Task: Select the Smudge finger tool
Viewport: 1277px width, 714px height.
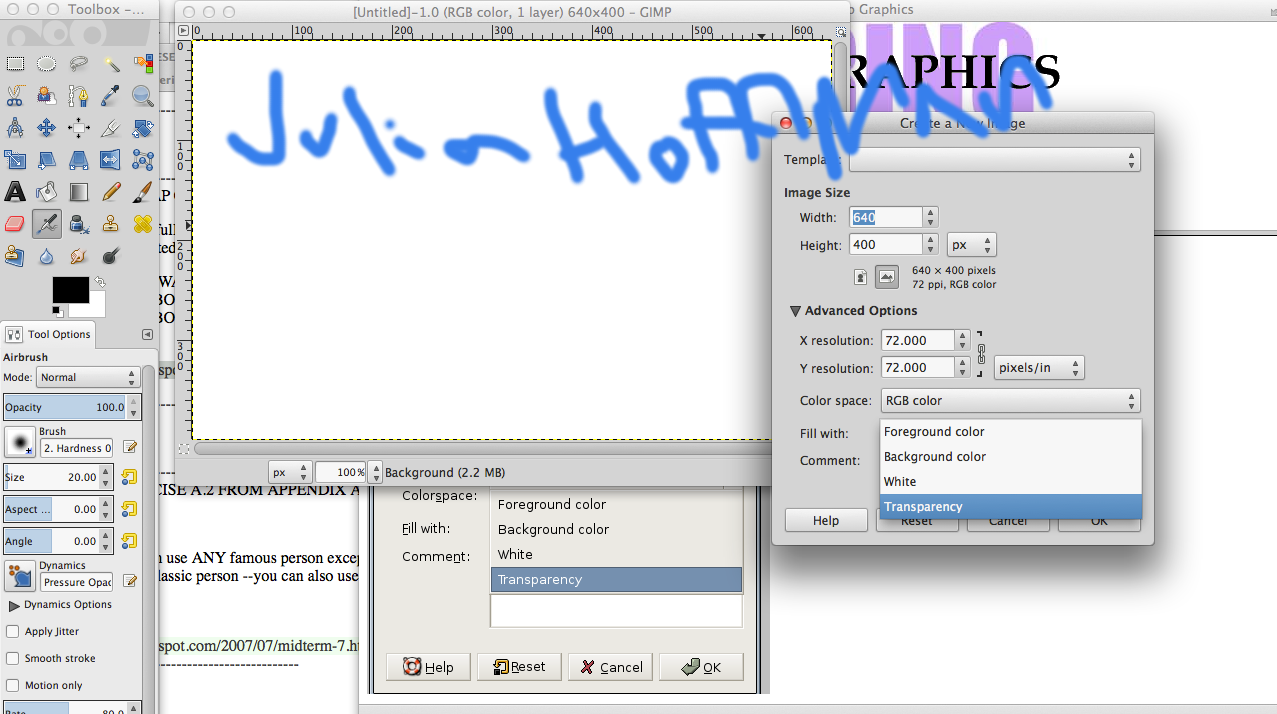Action: tap(78, 256)
